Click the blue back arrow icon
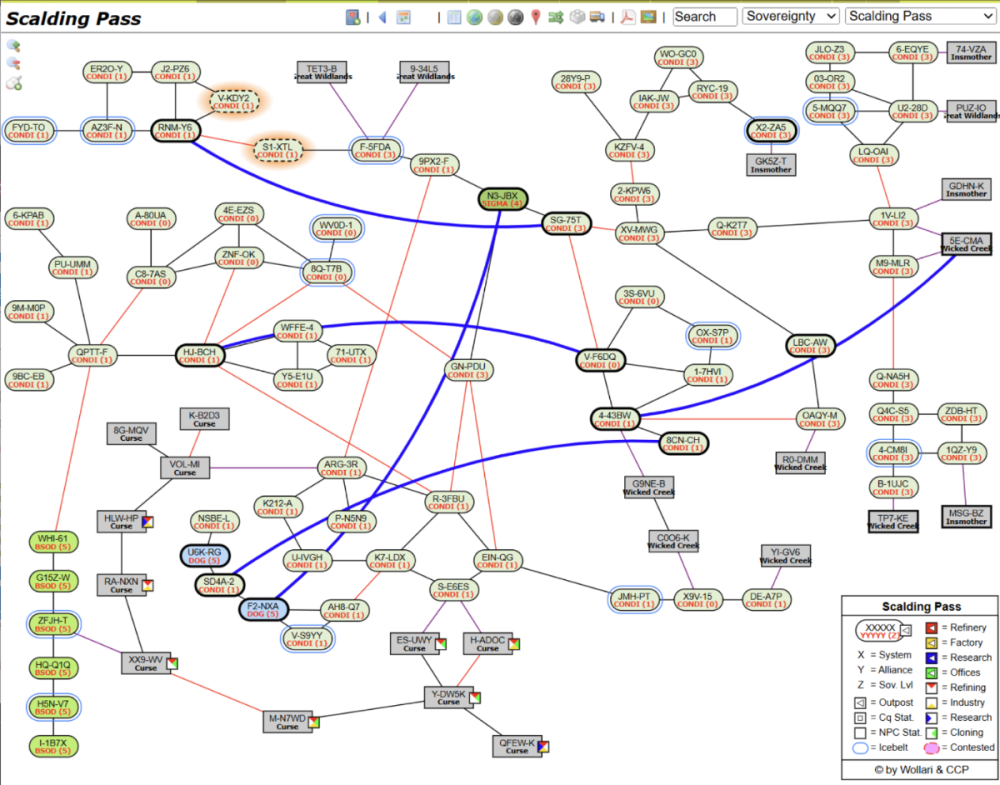The width and height of the screenshot is (1000, 785). click(x=381, y=17)
